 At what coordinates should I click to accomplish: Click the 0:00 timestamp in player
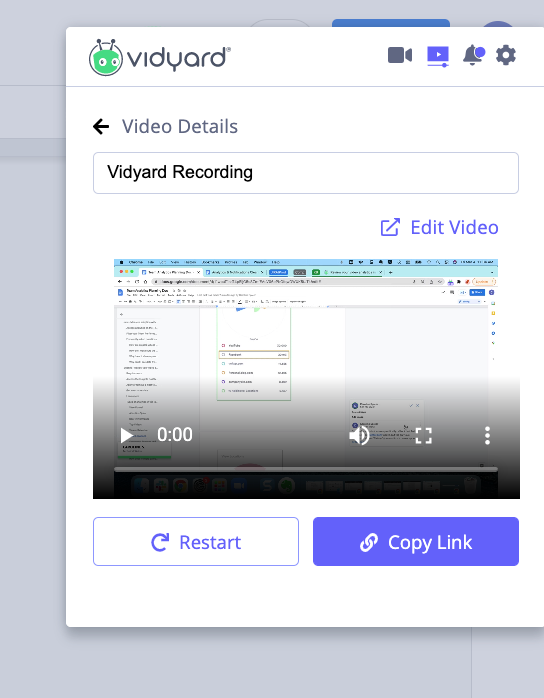175,434
